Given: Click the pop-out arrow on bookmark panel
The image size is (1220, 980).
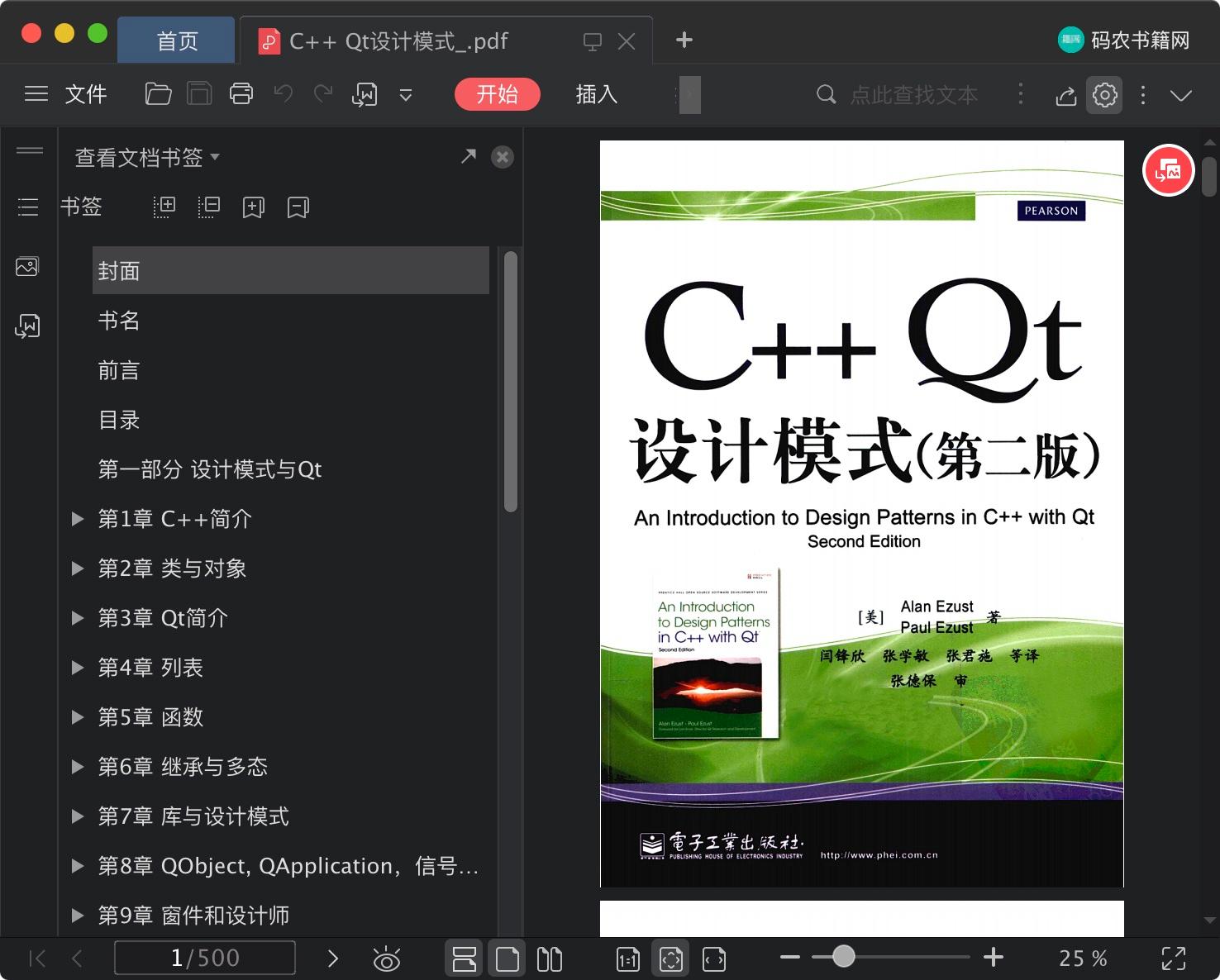Looking at the screenshot, I should point(469,156).
